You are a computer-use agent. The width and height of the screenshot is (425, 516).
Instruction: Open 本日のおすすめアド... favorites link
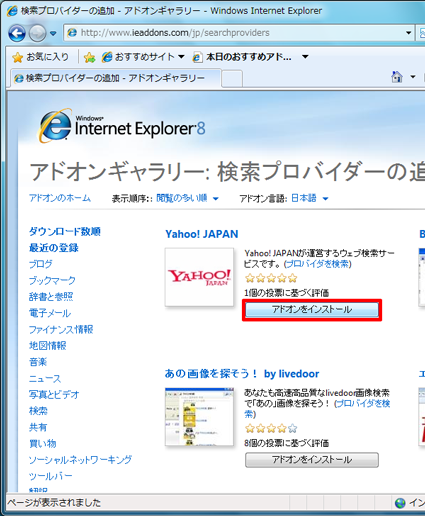point(242,57)
